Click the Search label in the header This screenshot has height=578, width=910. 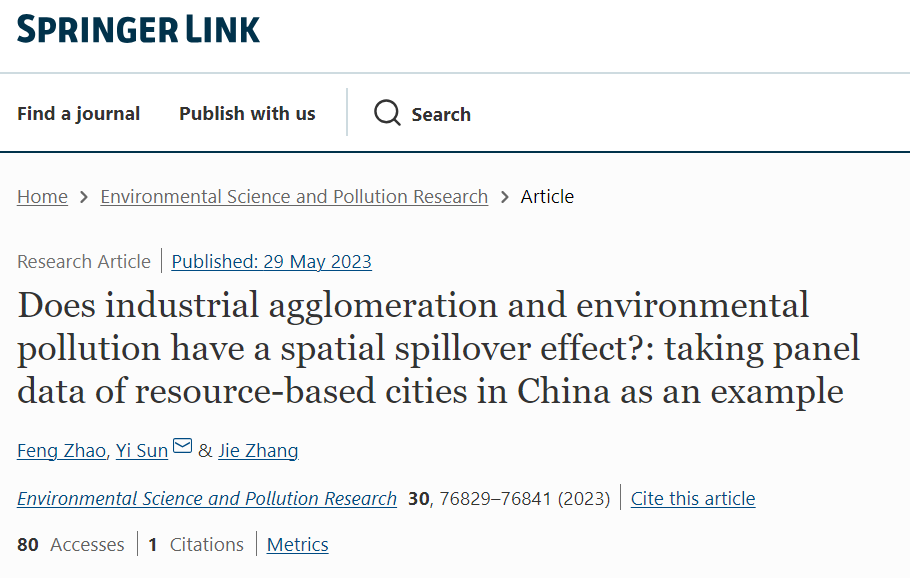(x=441, y=114)
